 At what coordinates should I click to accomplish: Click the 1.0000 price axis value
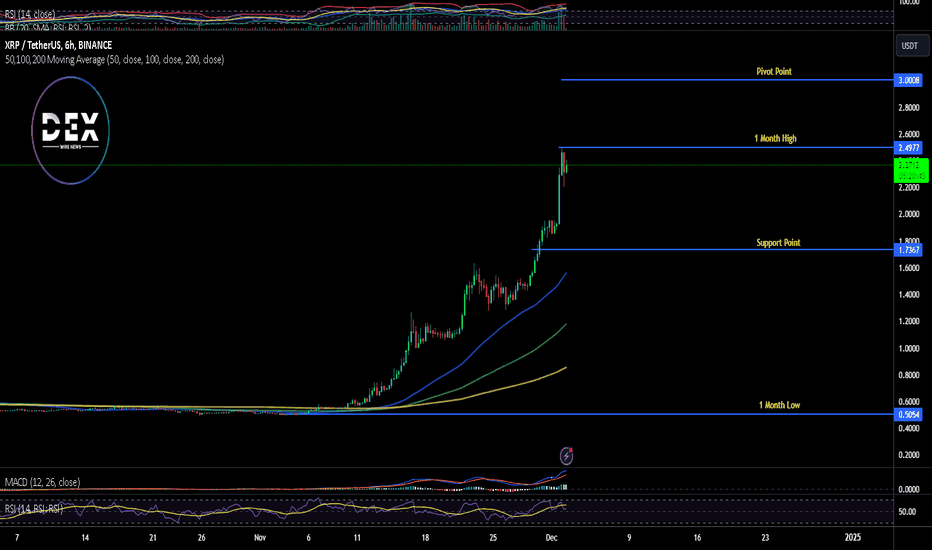coord(909,348)
